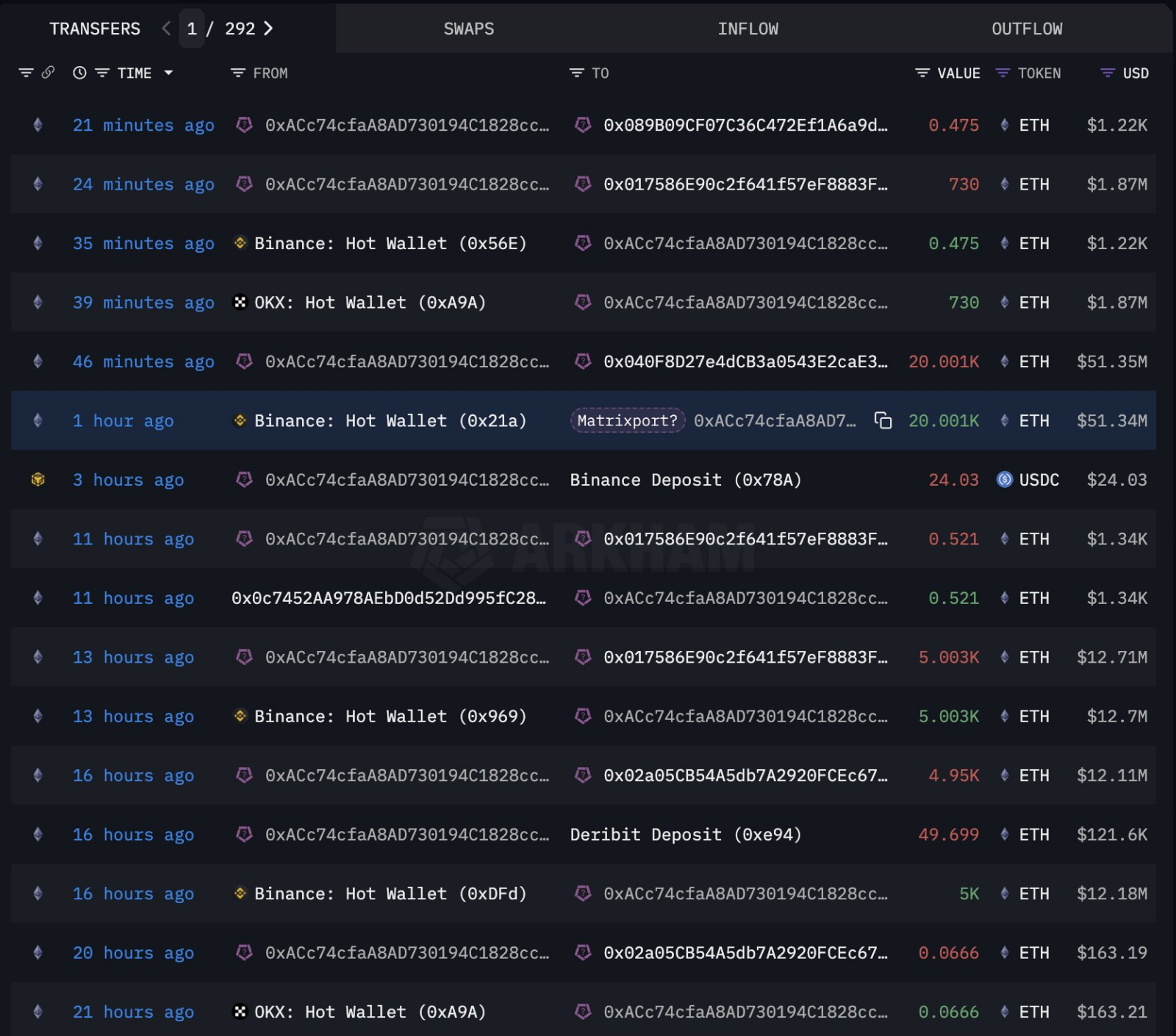
Task: Copy the Matrixport address with copy icon
Action: coord(883,421)
